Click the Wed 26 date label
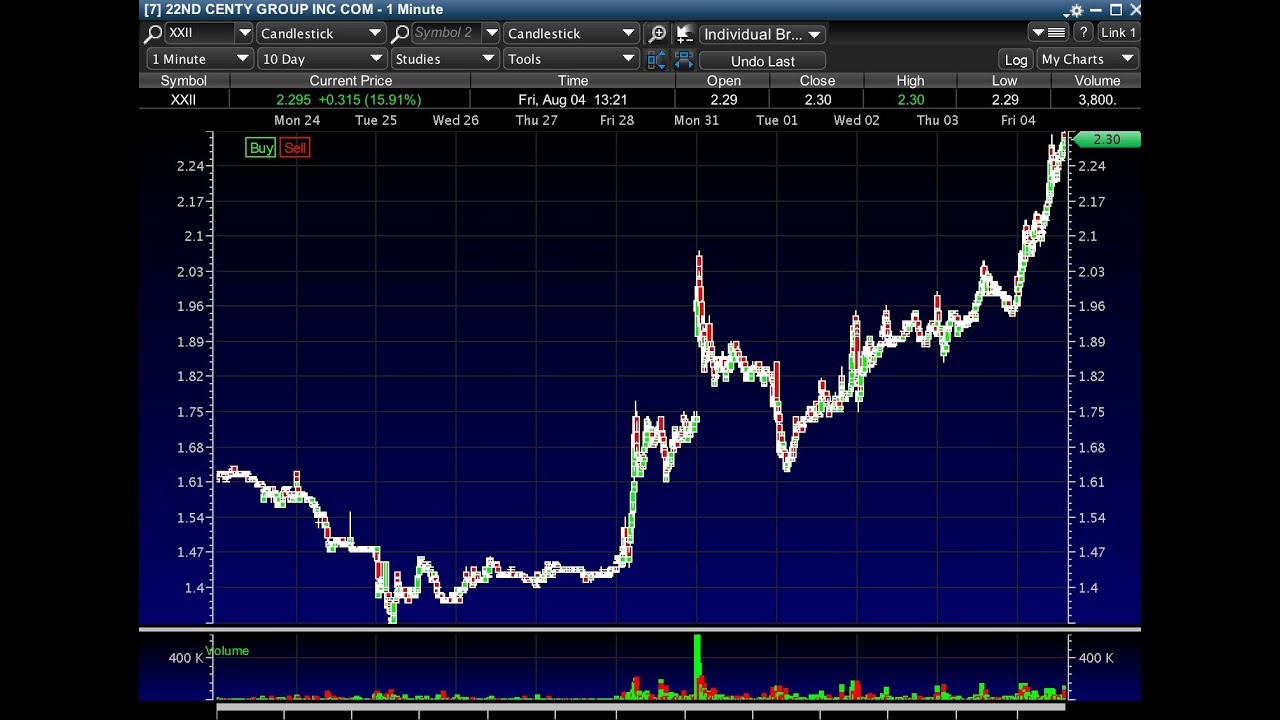 pyautogui.click(x=455, y=120)
